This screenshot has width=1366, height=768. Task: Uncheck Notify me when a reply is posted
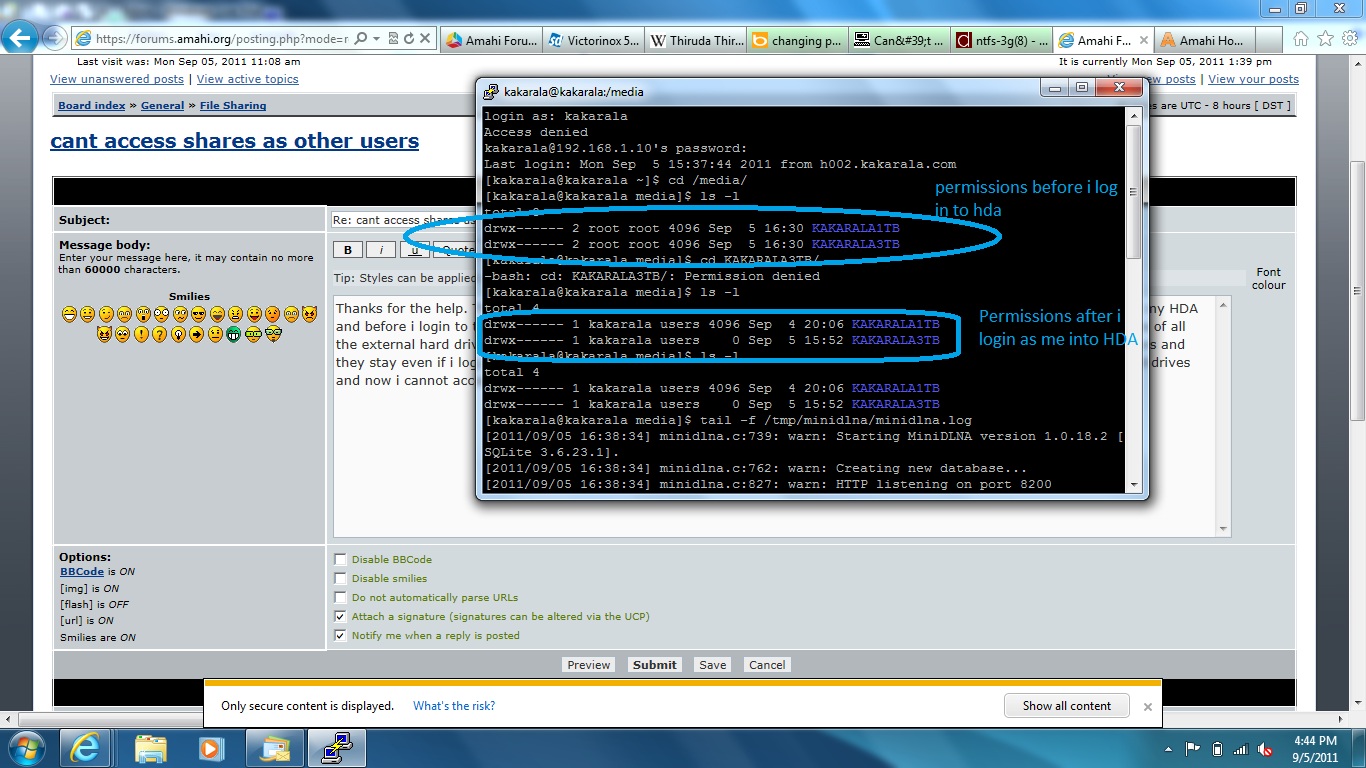pyautogui.click(x=341, y=636)
